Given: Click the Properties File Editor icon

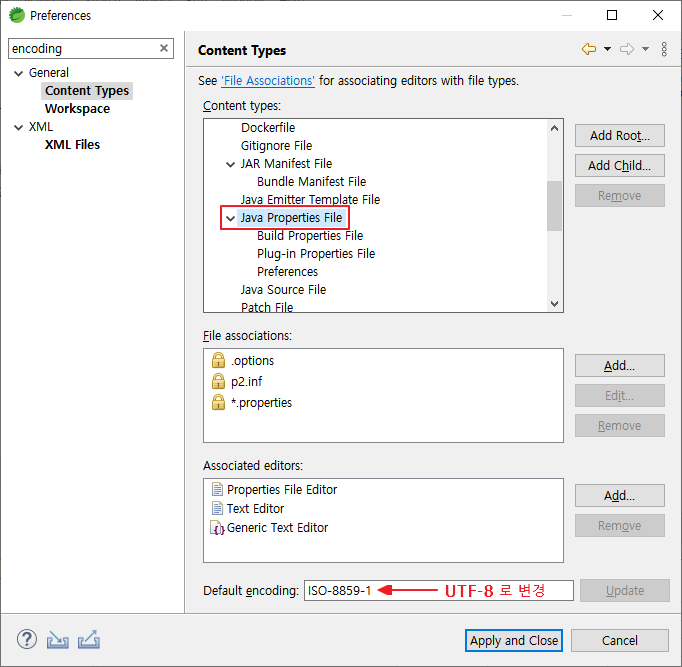Looking at the screenshot, I should point(217,489).
